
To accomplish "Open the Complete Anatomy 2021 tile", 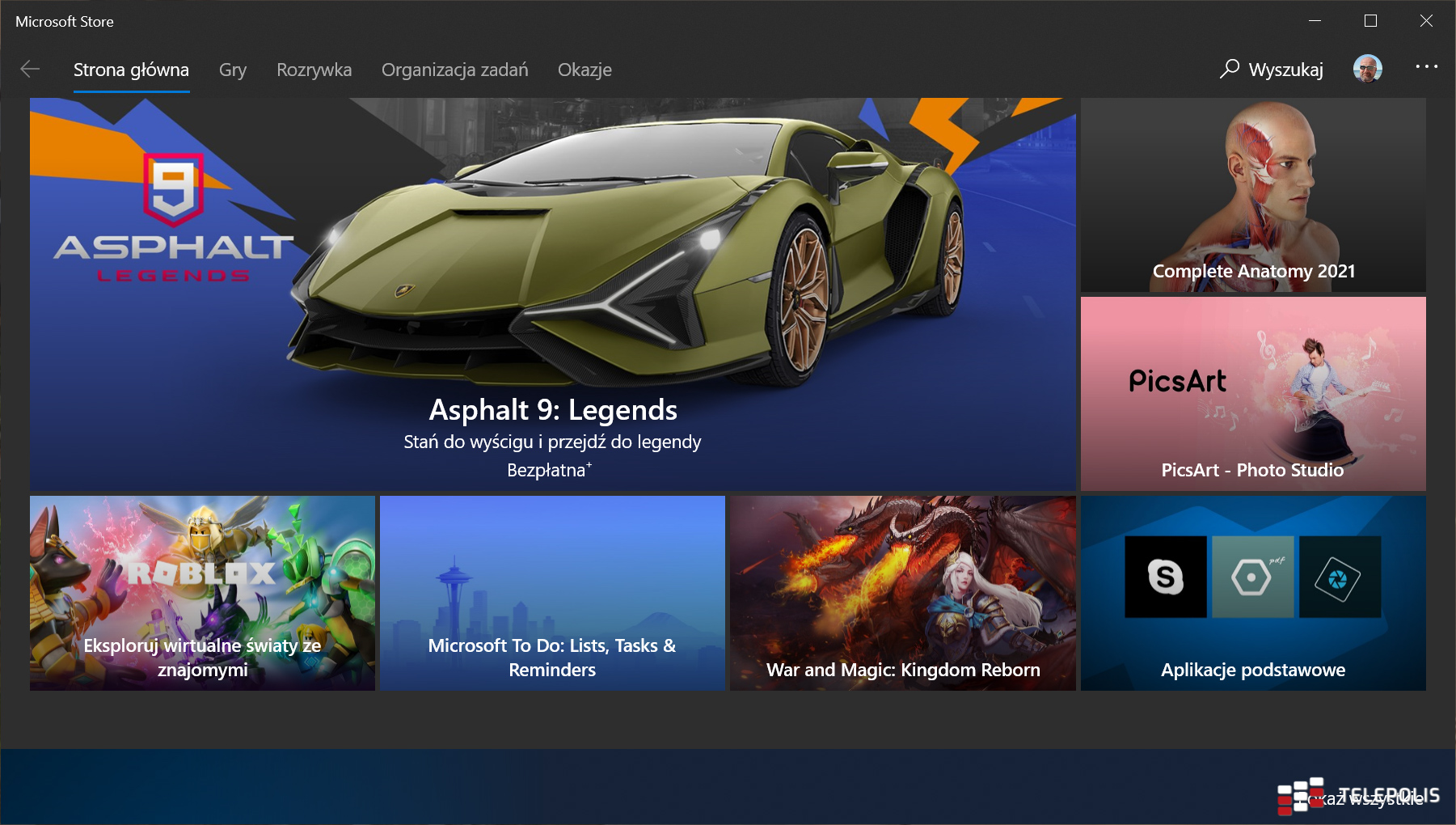I will (x=1253, y=195).
